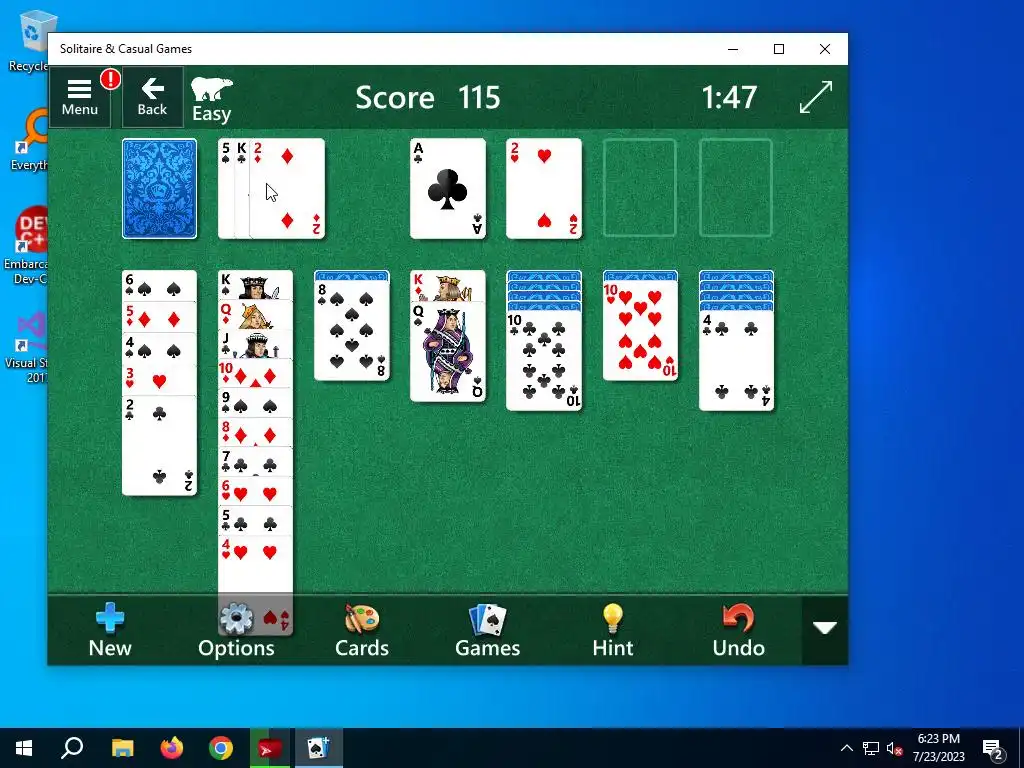
Task: Draw from the blue stock pile deck
Action: point(159,189)
